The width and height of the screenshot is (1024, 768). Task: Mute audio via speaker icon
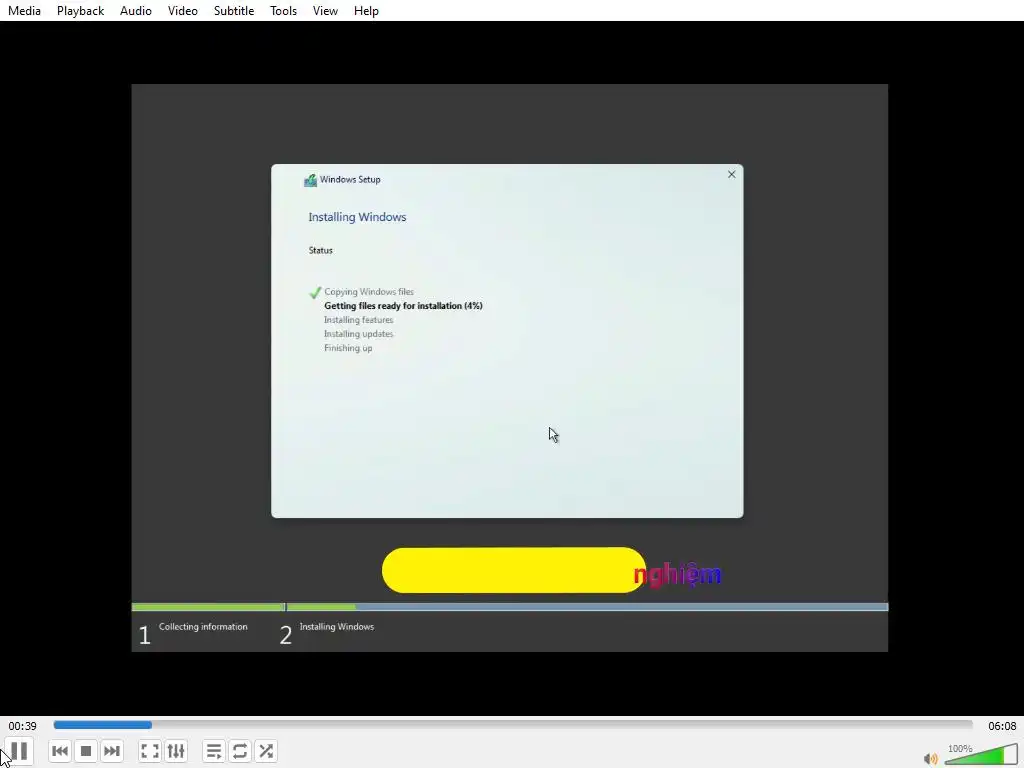(931, 758)
